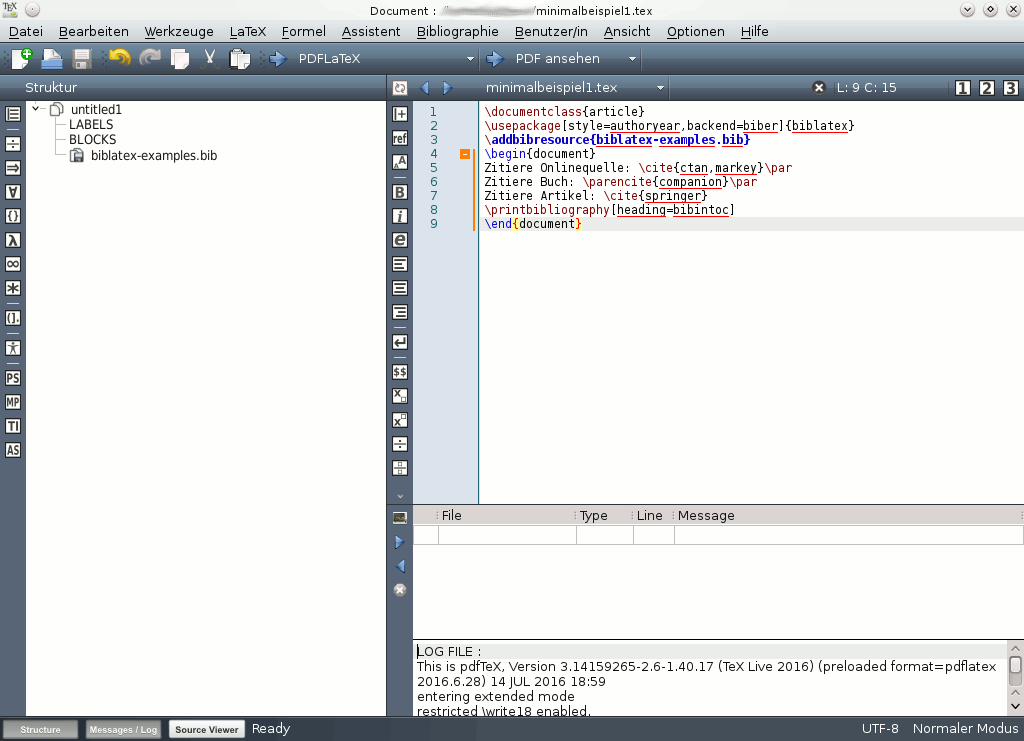
Task: Insert a reference with the ref icon
Action: pos(400,138)
